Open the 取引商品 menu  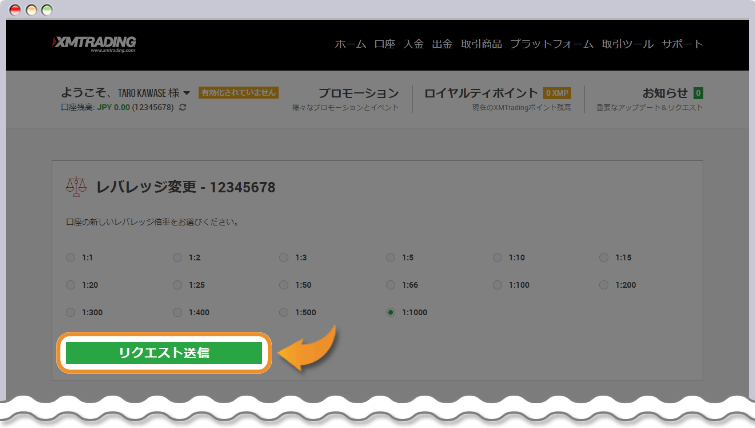(x=482, y=44)
